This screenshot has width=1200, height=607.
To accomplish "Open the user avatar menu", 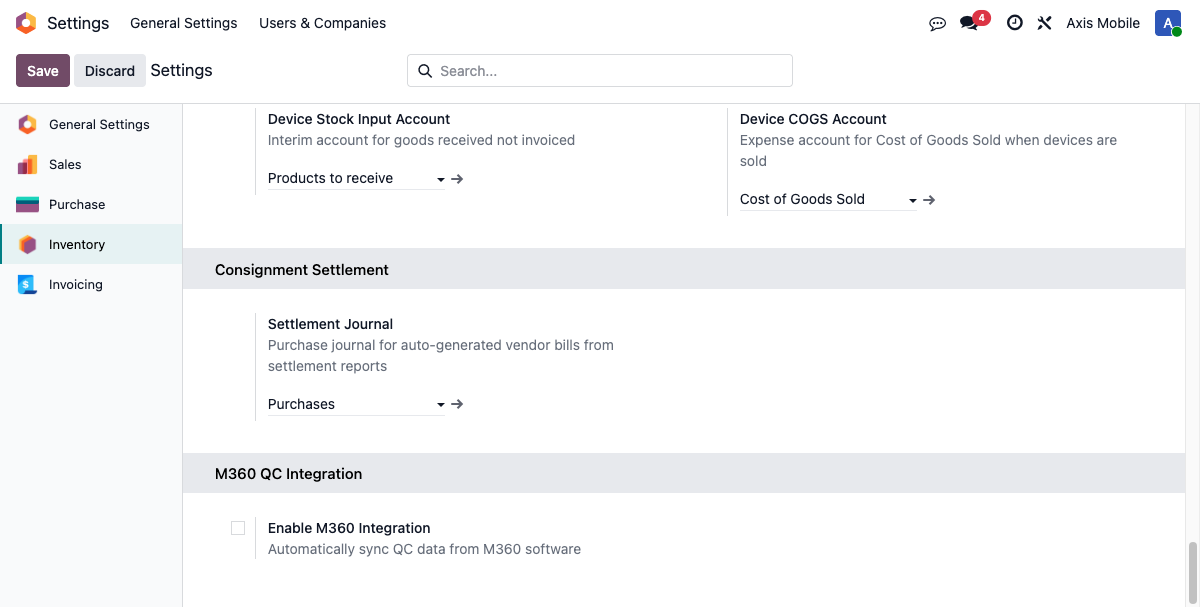I will pos(1167,23).
